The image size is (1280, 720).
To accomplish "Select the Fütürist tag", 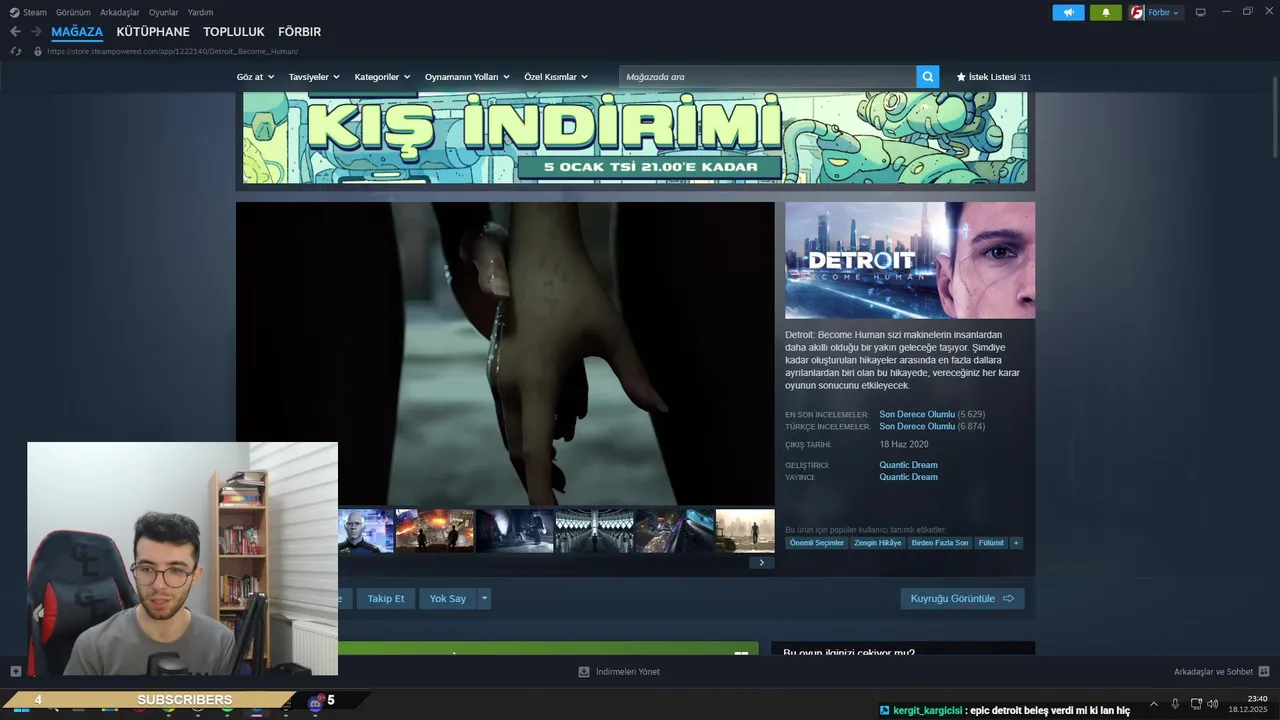I will (991, 543).
